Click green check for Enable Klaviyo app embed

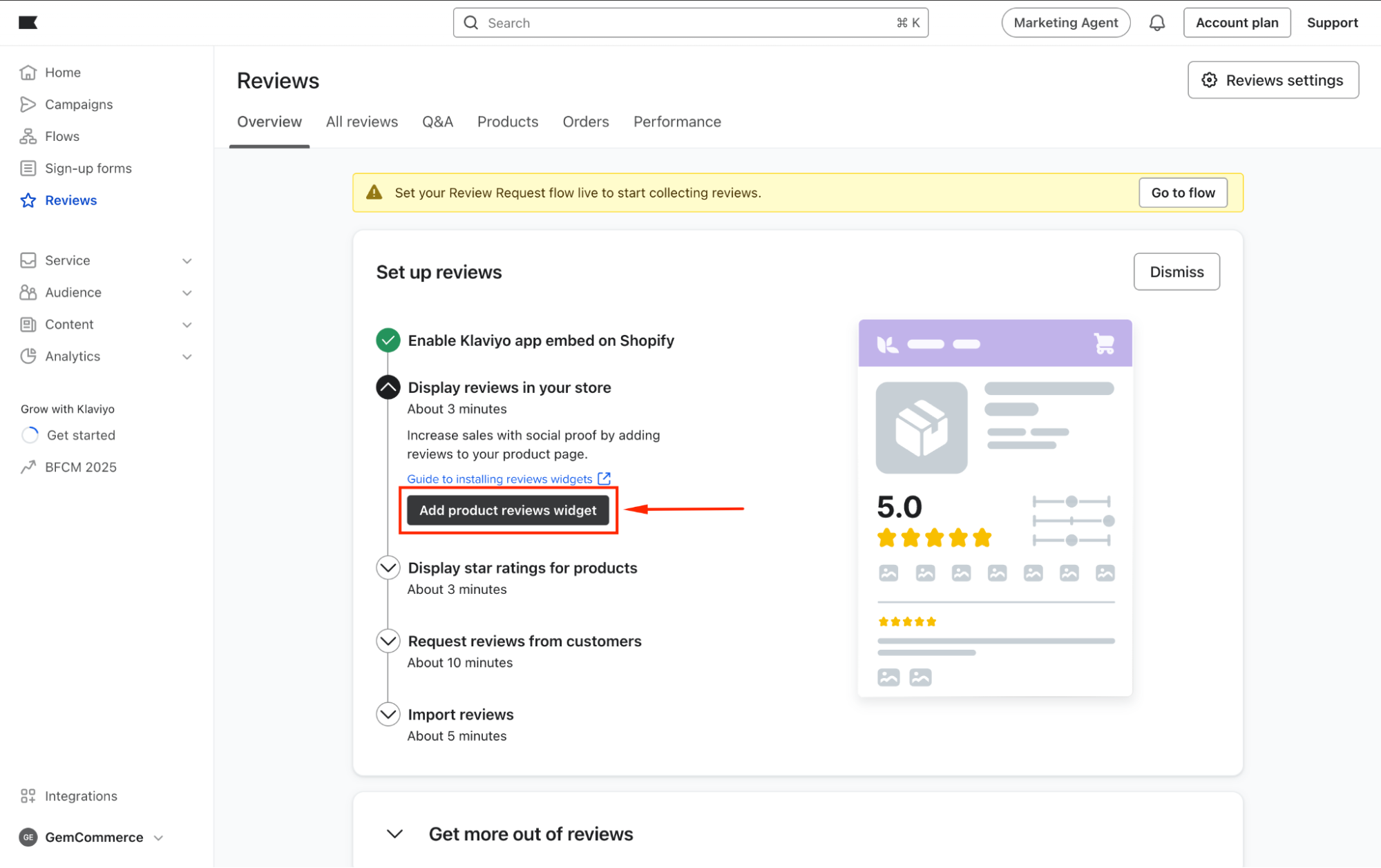[388, 340]
